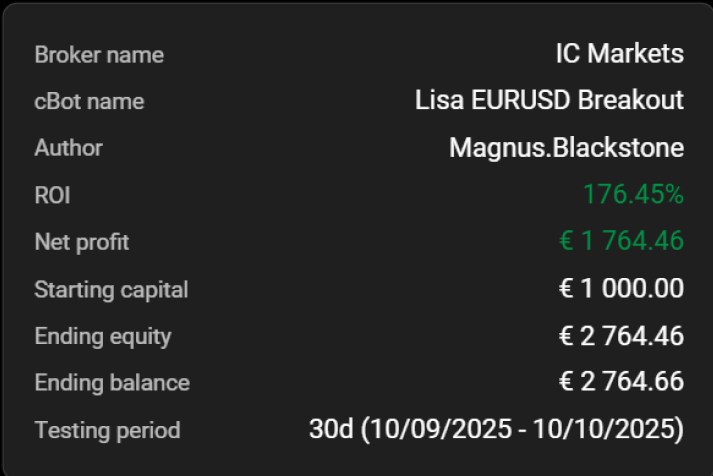Select the € 1 000.00 starting capital value

click(621, 289)
